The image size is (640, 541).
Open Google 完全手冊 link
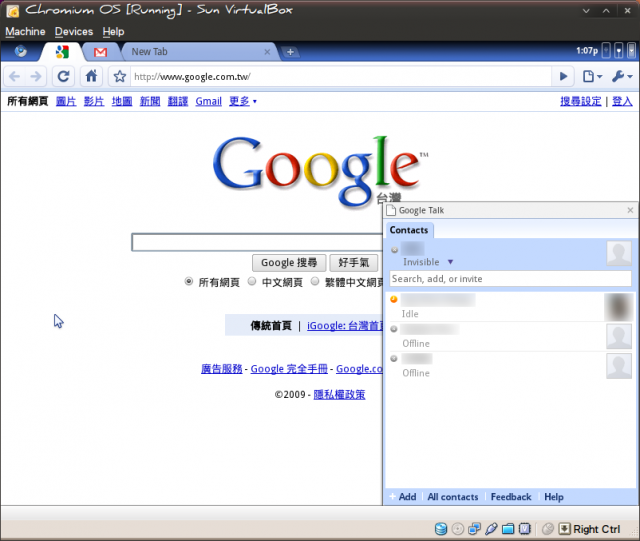(x=289, y=369)
